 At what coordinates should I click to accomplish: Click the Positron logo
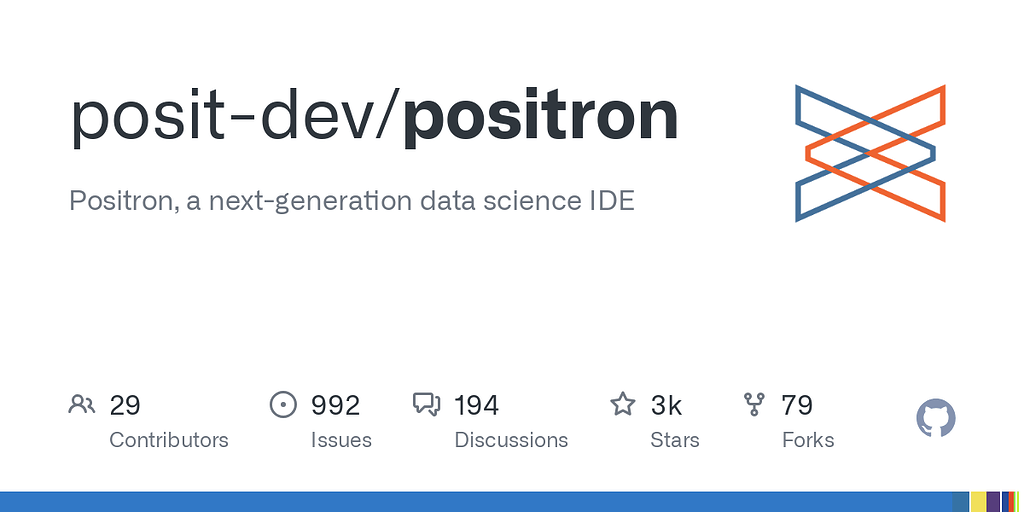[871, 153]
